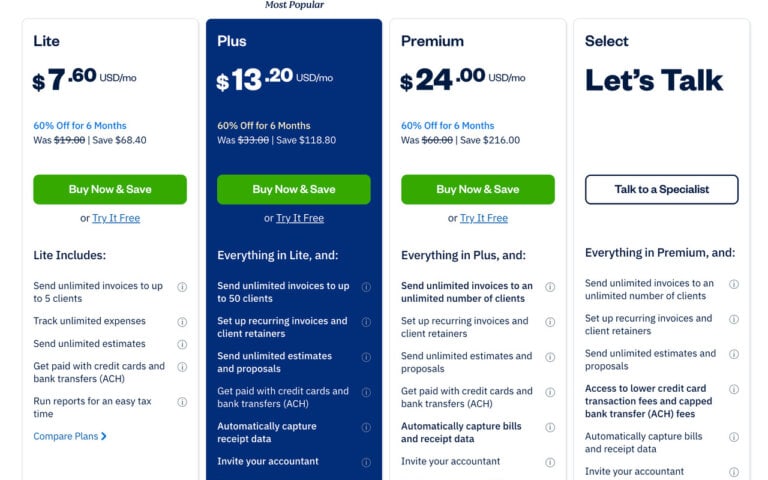
Task: Click info icon for Premium Invite your accountant
Action: pyautogui.click(x=550, y=462)
